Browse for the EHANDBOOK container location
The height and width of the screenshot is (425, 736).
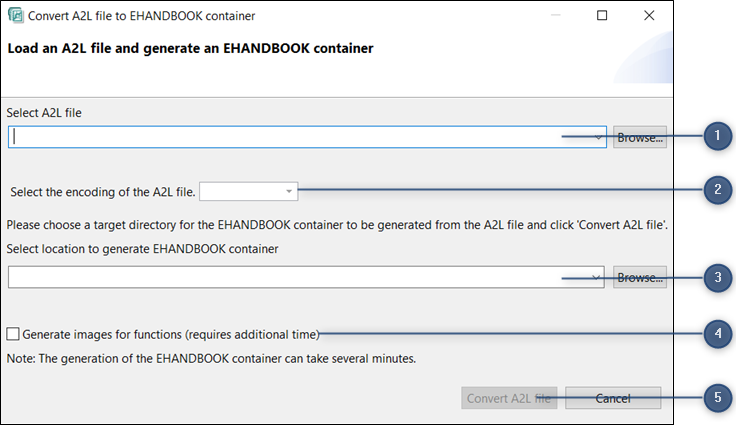coord(640,277)
